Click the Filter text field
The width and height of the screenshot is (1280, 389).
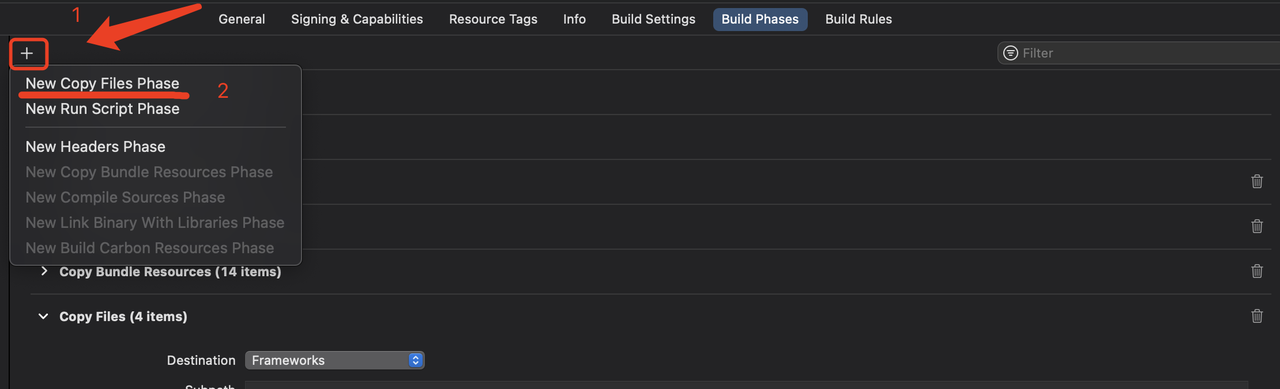pos(1140,53)
